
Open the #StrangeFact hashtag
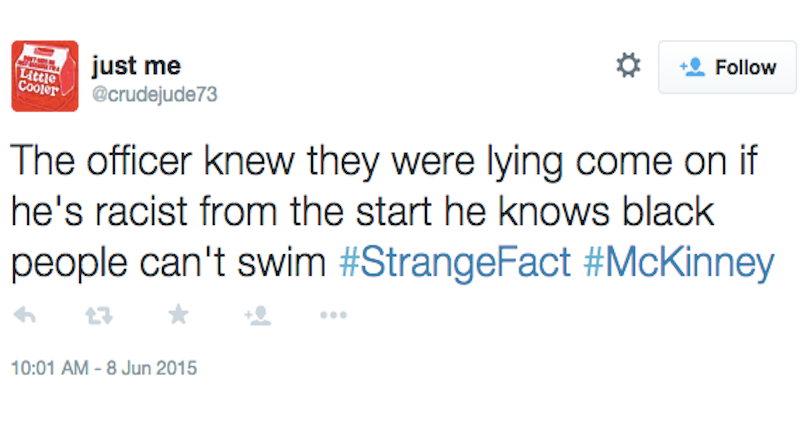pyautogui.click(x=455, y=263)
